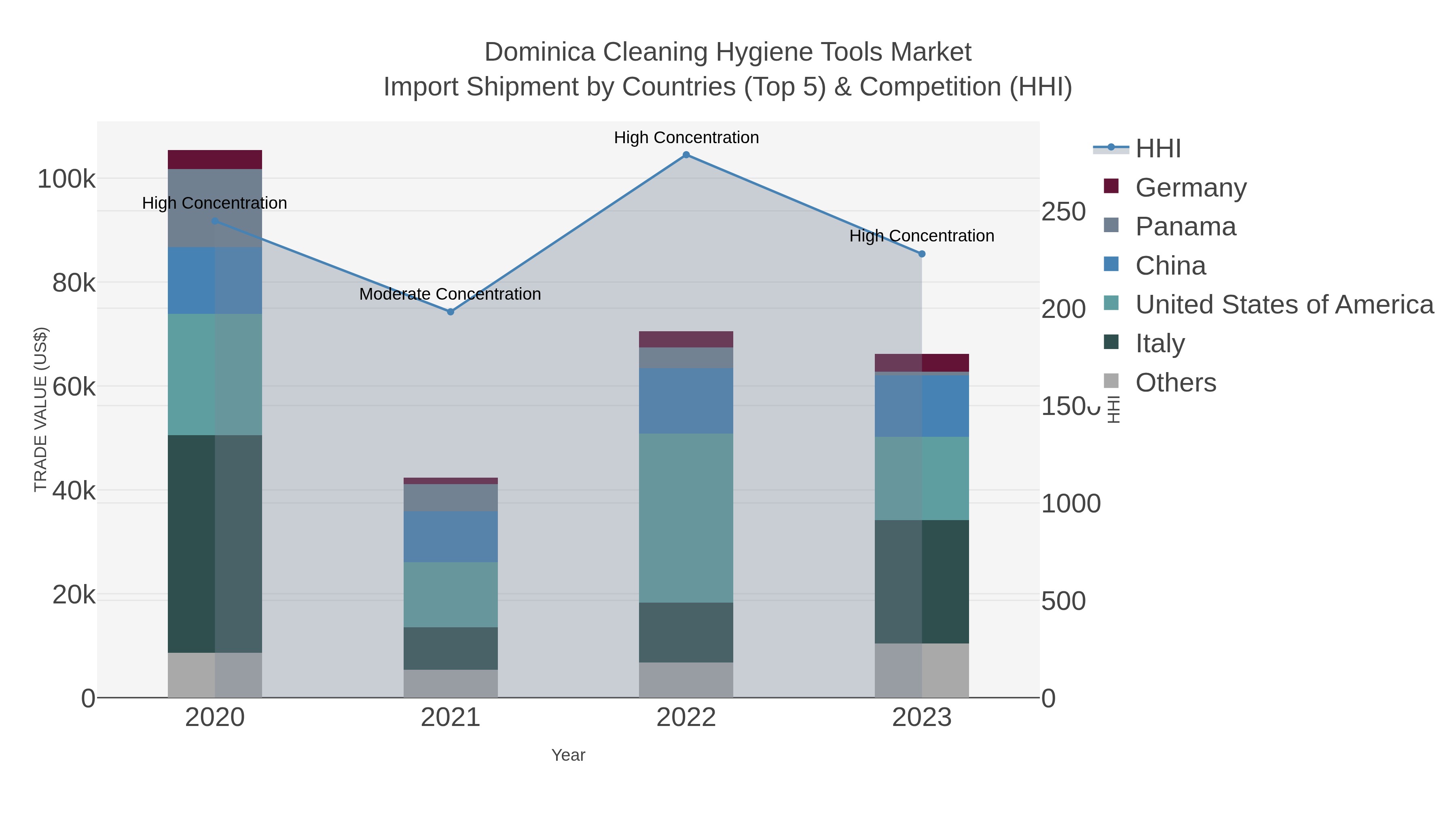Click the HHI data point for 2022
Screen dimensions: 1456x819
tap(686, 155)
